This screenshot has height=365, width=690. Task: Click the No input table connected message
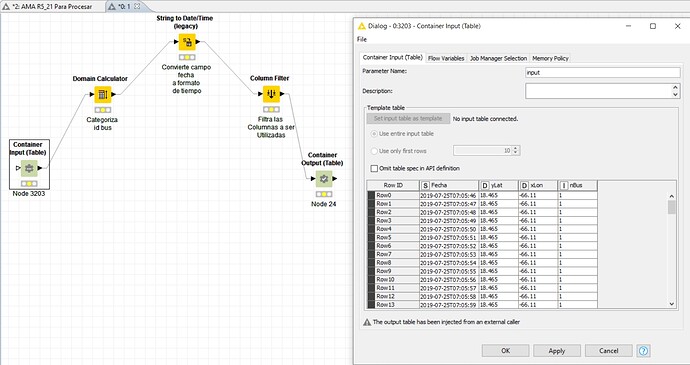click(485, 119)
